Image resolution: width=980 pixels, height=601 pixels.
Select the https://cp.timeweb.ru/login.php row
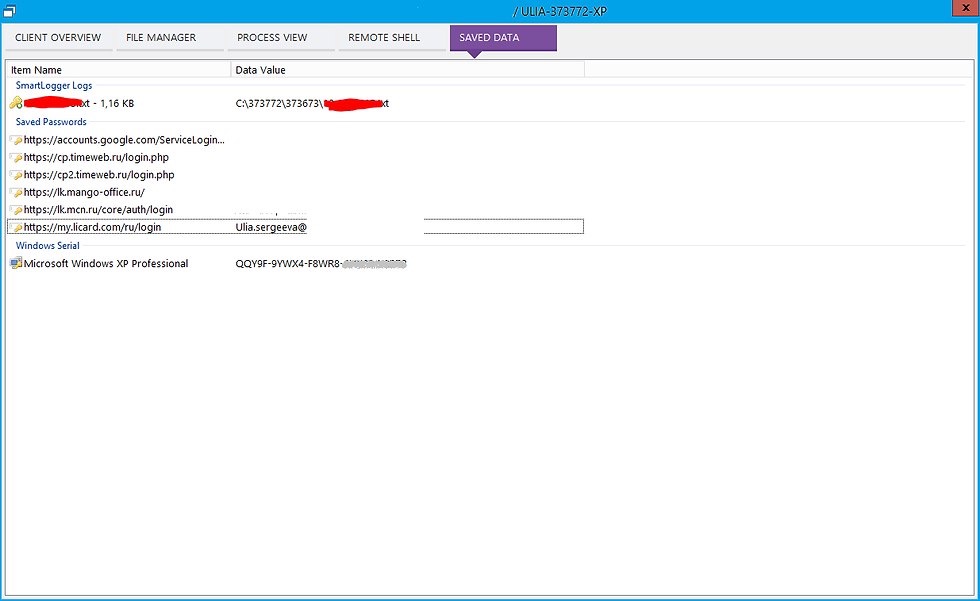(295, 157)
